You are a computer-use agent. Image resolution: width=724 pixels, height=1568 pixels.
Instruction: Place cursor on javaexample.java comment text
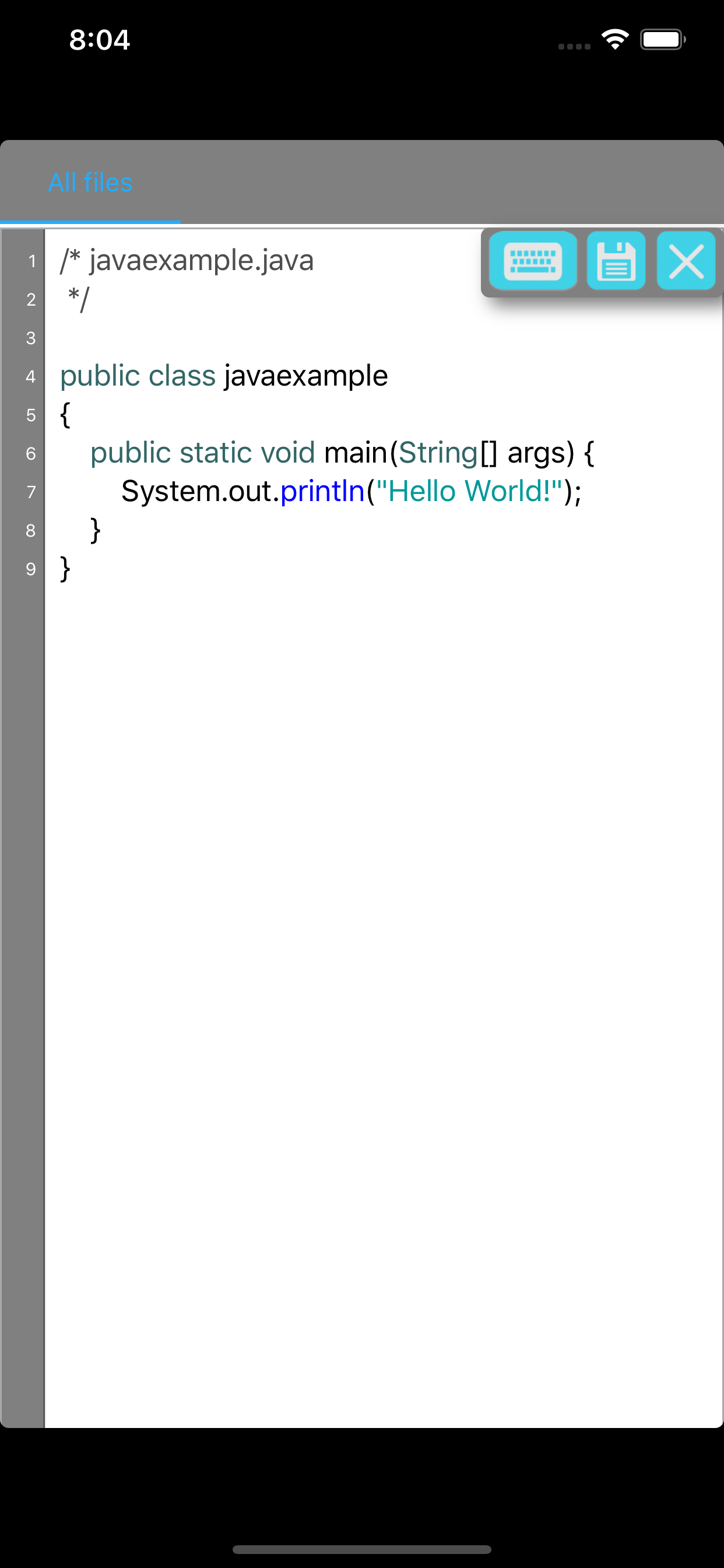click(201, 261)
